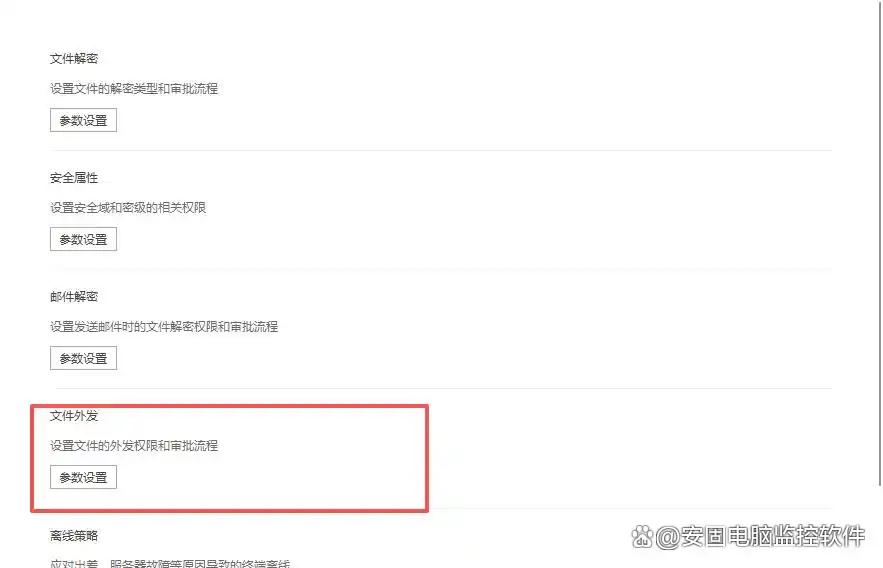Viewport: 883px width, 568px height.
Task: Click the 离线策略 description text at bottom
Action: click(x=170, y=563)
